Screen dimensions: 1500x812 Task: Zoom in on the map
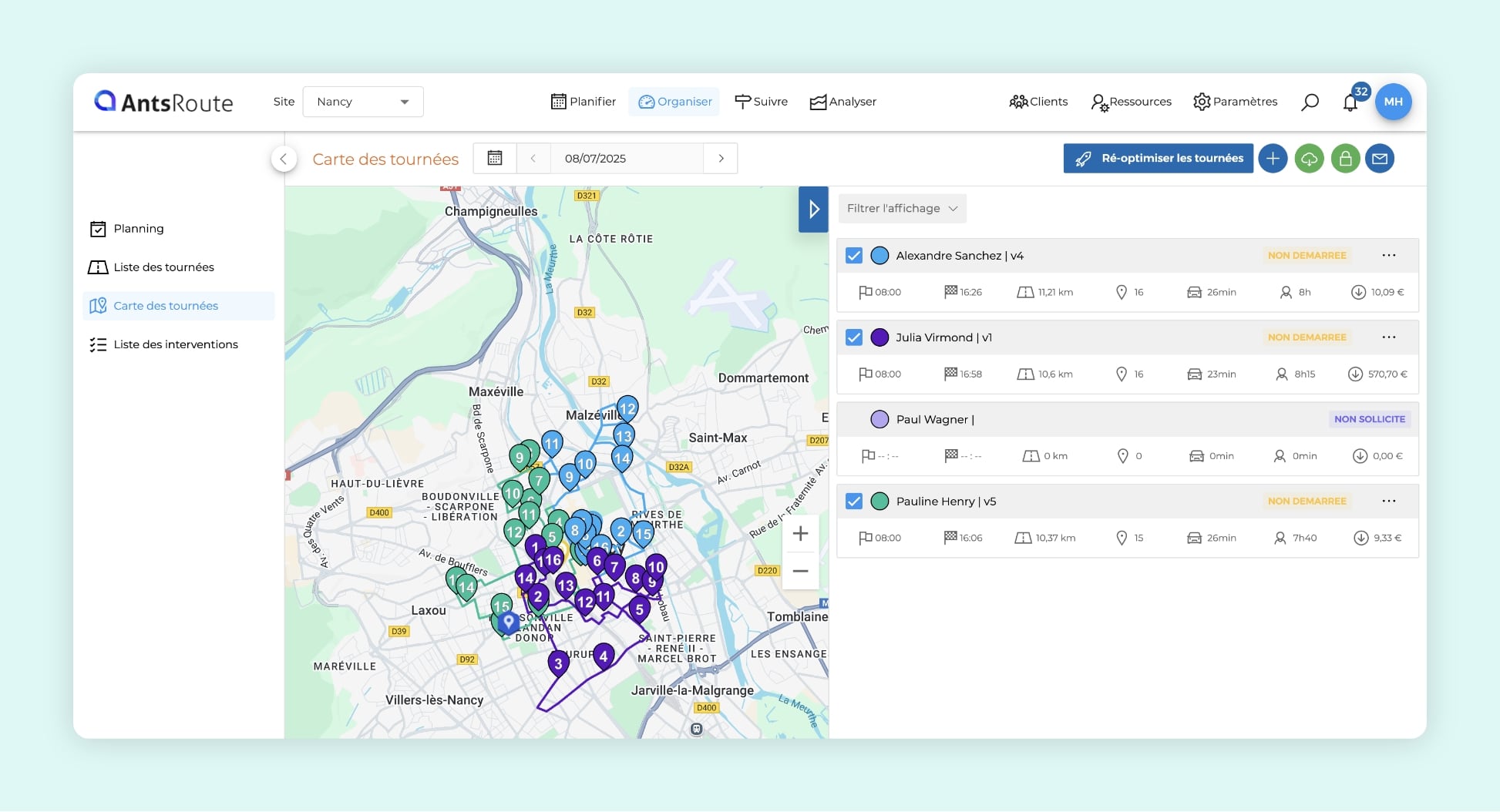point(800,533)
